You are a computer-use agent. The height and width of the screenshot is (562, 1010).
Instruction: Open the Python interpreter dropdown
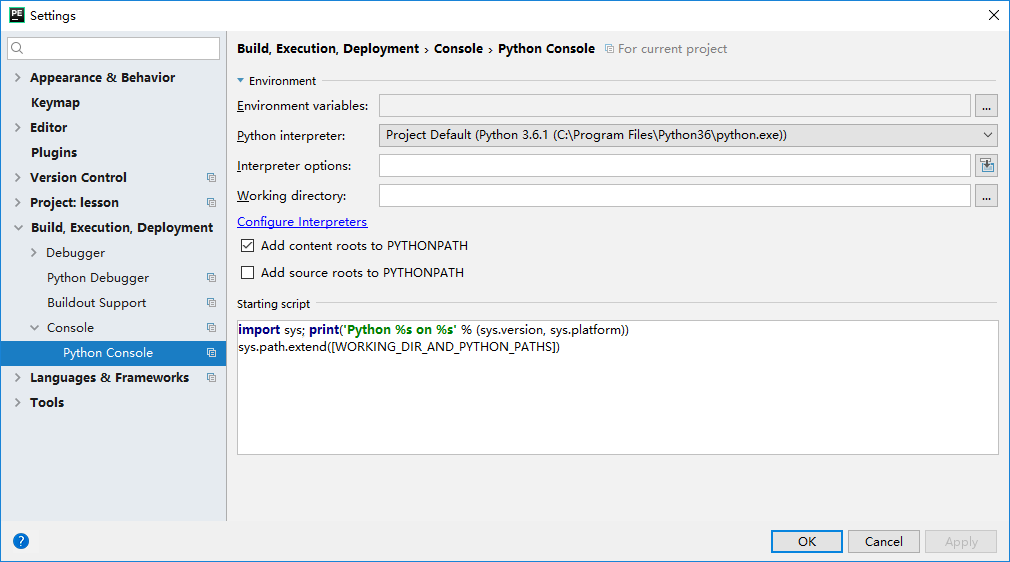[688, 135]
